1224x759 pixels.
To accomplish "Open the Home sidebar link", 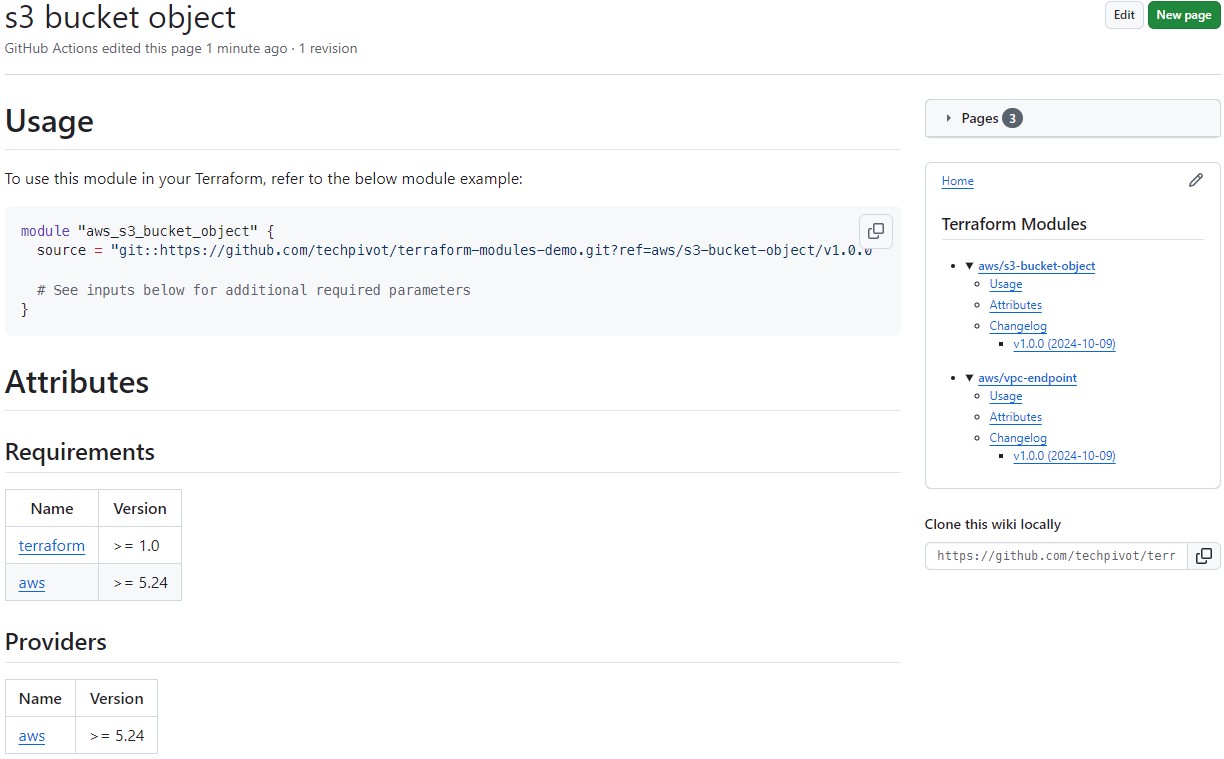I will tap(957, 181).
